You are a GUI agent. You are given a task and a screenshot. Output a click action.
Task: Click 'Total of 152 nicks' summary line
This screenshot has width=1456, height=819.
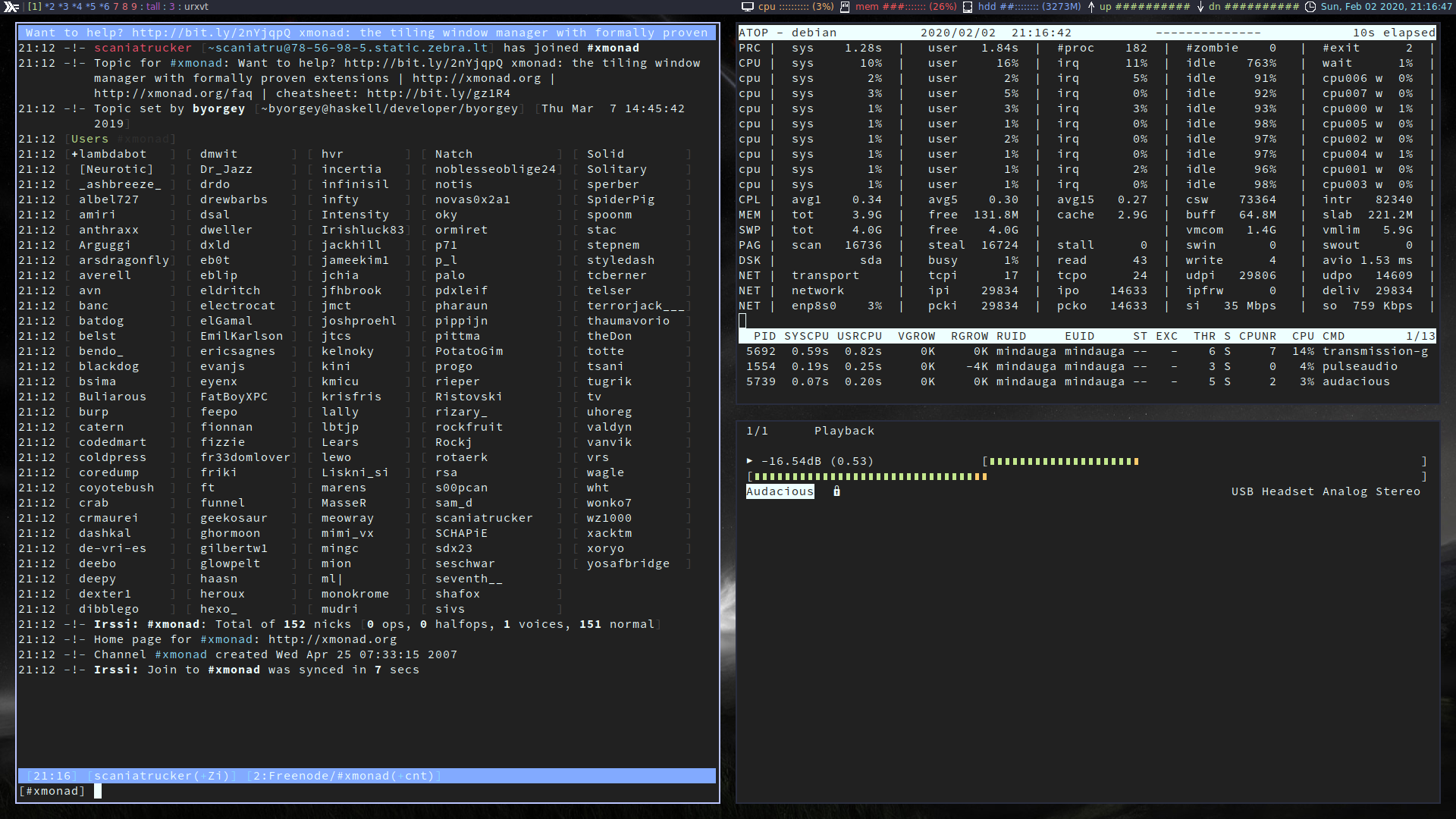click(283, 624)
